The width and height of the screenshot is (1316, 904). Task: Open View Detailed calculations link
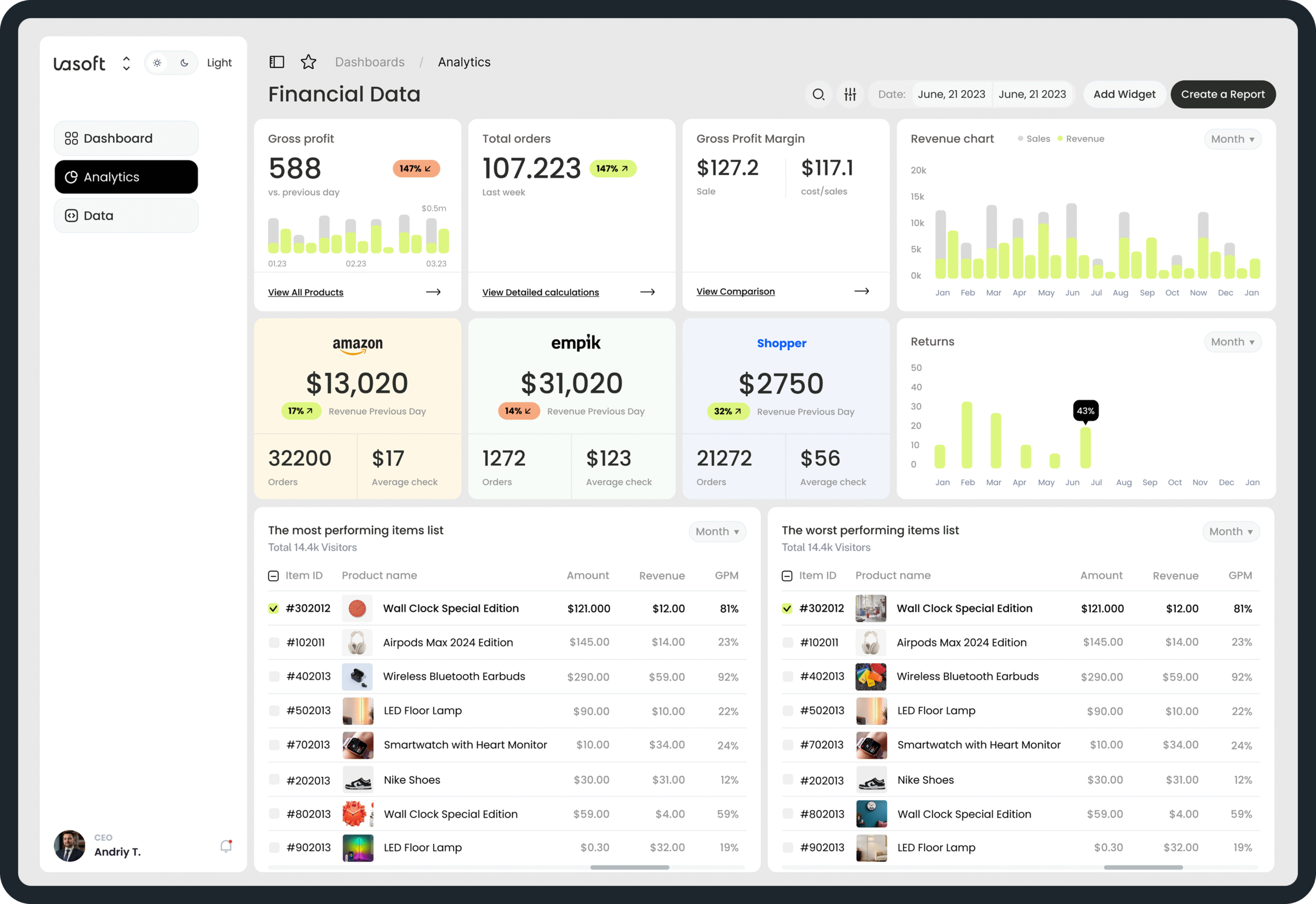[x=540, y=292]
